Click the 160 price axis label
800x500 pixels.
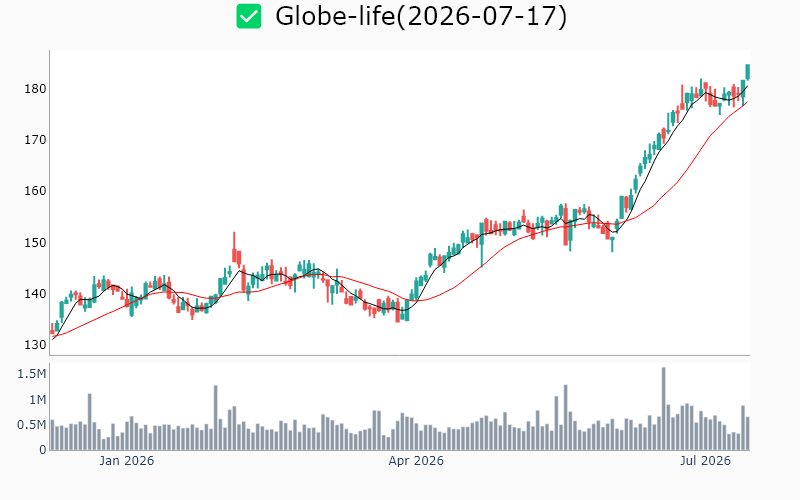pos(35,191)
